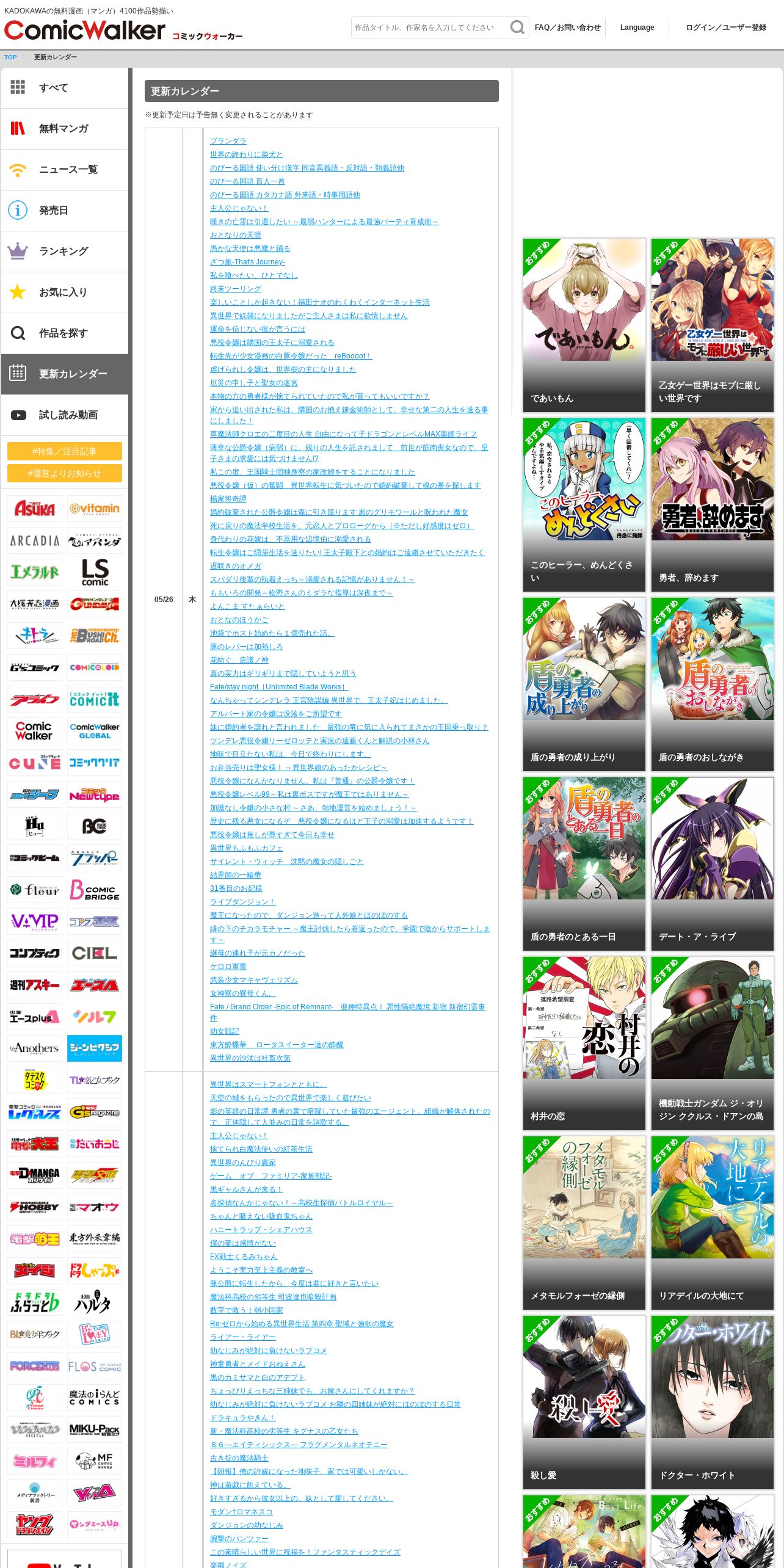Open ドクター・ホワイト thumbnail
The width and height of the screenshot is (784, 1568).
pyautogui.click(x=712, y=1402)
